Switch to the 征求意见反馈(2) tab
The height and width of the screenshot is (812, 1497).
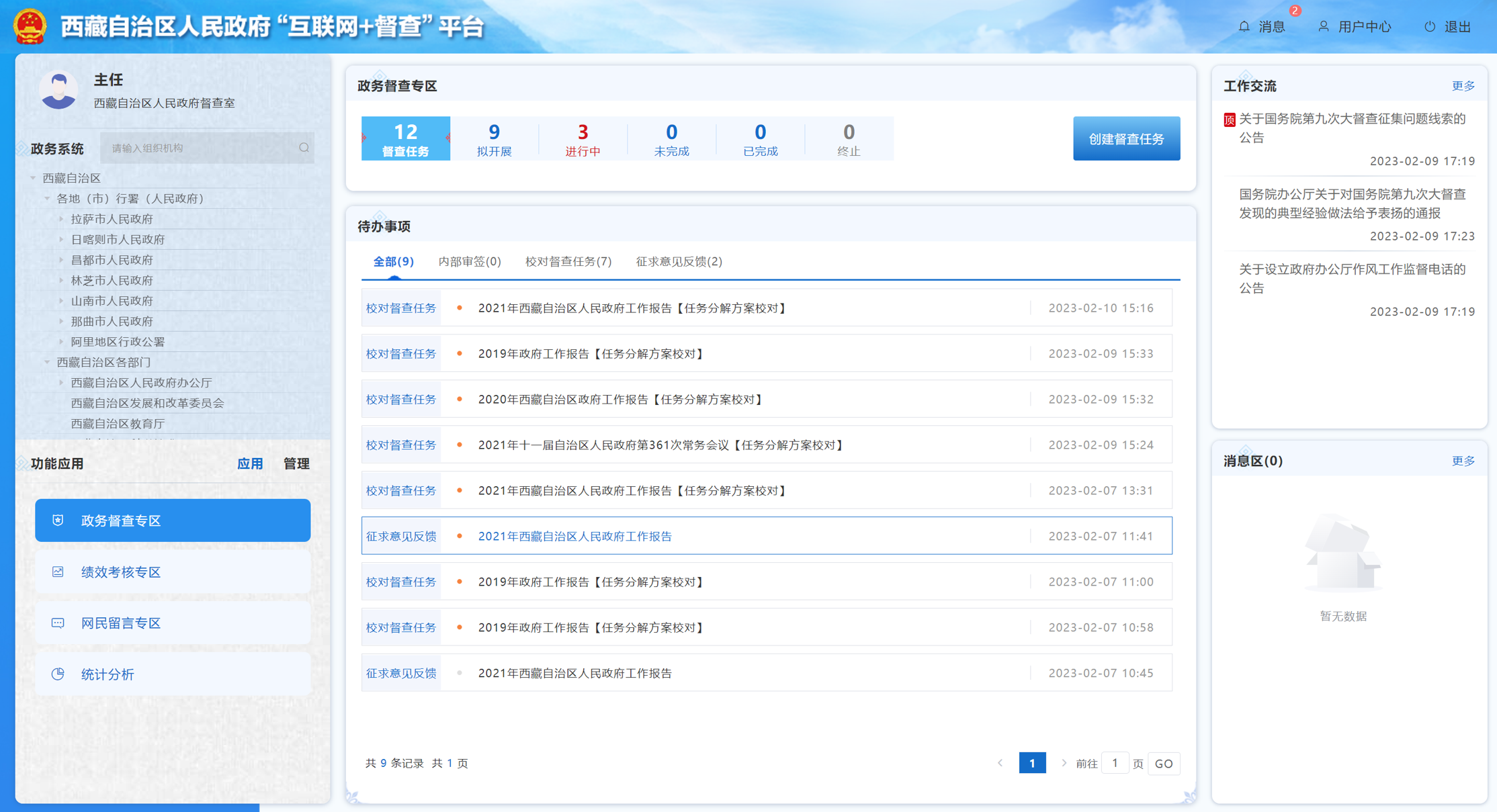[x=679, y=261]
